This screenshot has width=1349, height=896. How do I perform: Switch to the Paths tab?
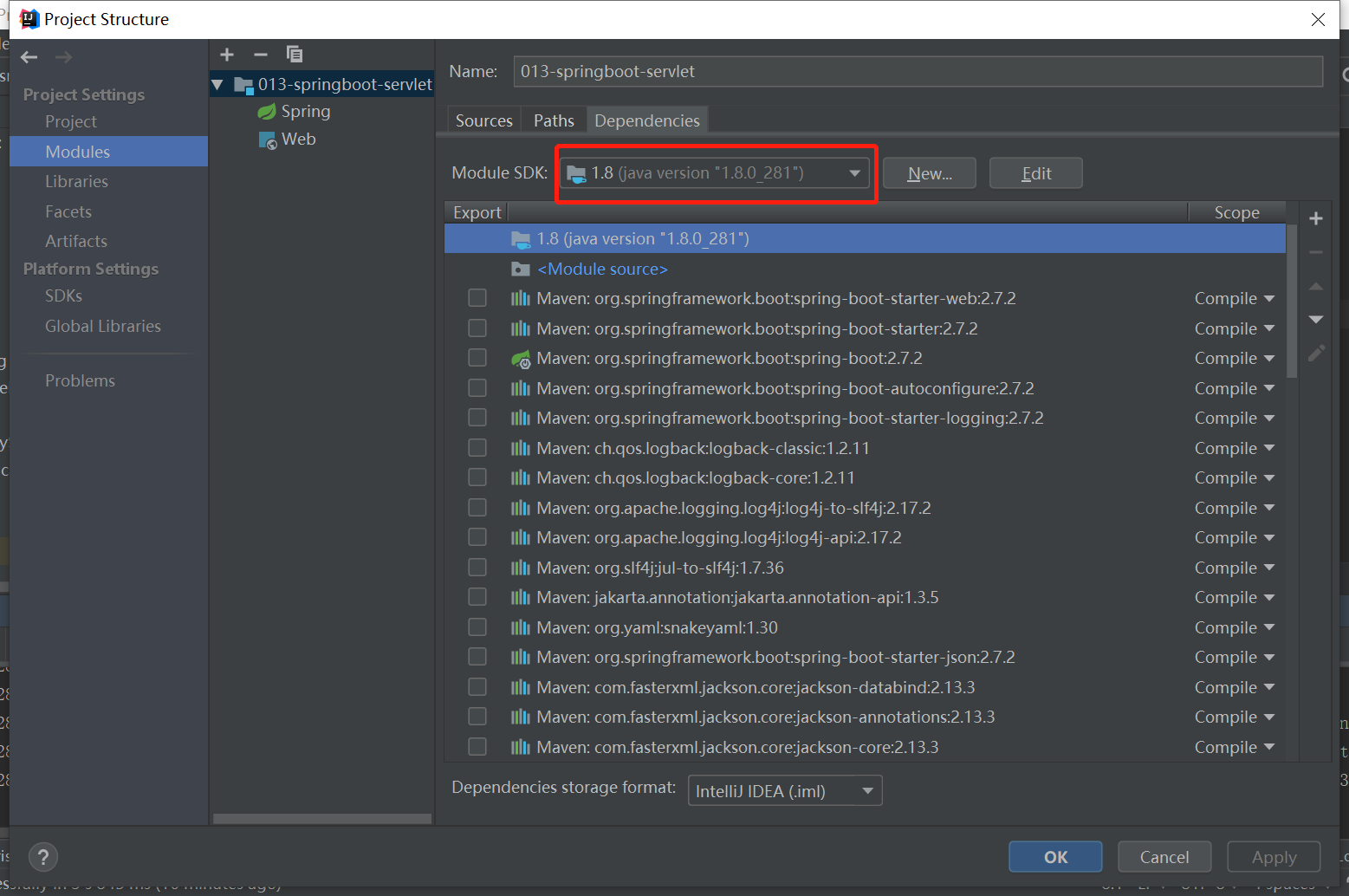[555, 120]
